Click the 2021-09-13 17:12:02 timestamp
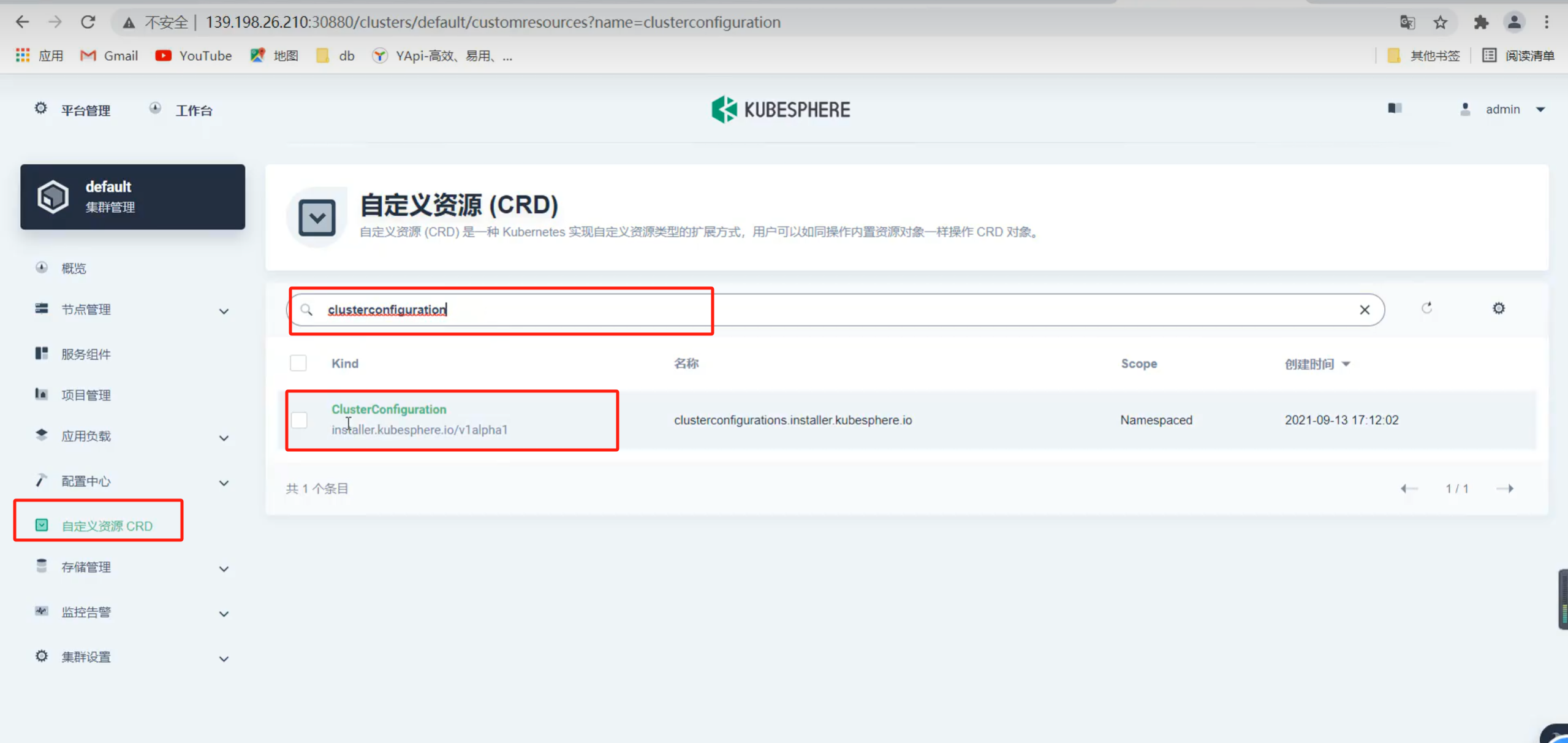The height and width of the screenshot is (743, 1568). click(1342, 420)
